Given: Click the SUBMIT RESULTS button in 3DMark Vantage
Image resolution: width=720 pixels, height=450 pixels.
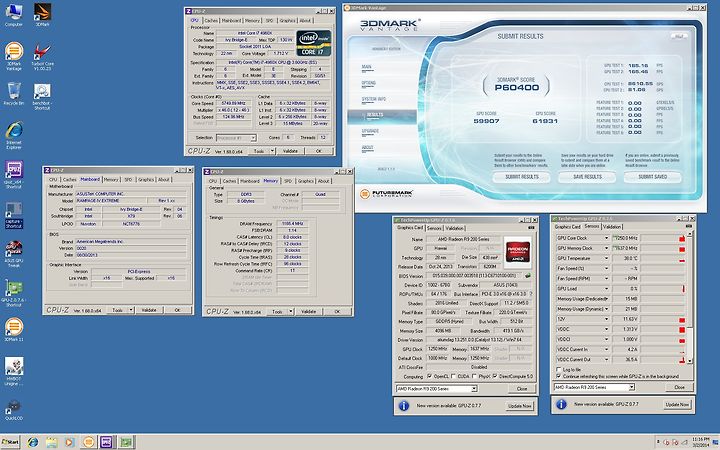Looking at the screenshot, I should (522, 177).
